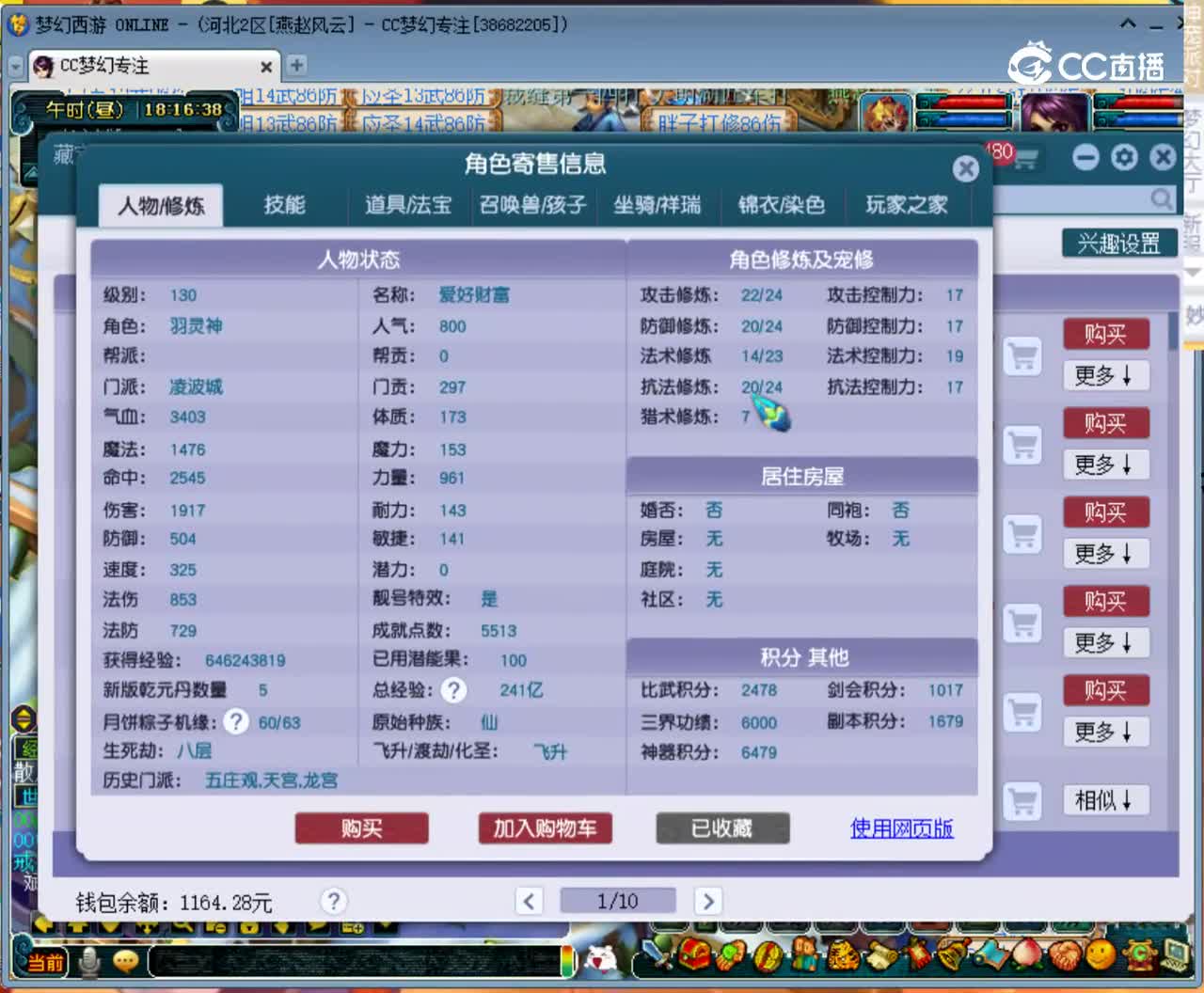Close the CC梦幻专注 tab
Image resolution: width=1204 pixels, height=993 pixels.
pos(266,67)
